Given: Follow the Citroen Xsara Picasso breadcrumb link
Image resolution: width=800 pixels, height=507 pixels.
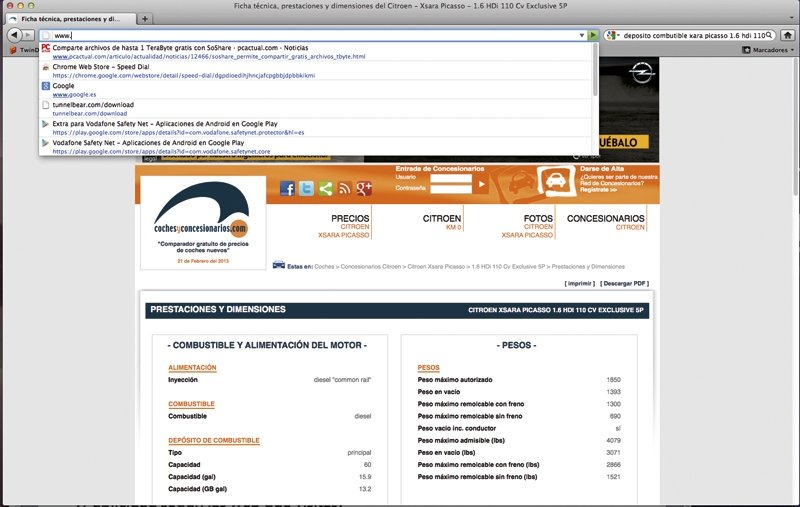Looking at the screenshot, I should click(436, 267).
